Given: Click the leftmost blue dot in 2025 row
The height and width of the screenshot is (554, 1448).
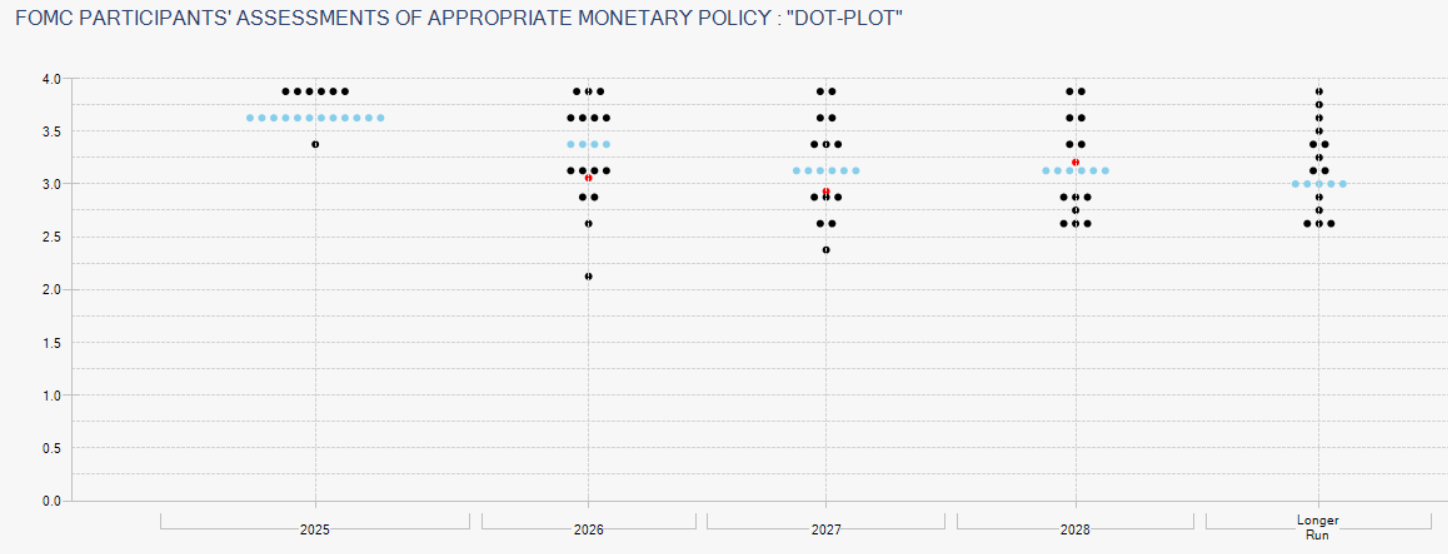Looking at the screenshot, I should point(250,118).
